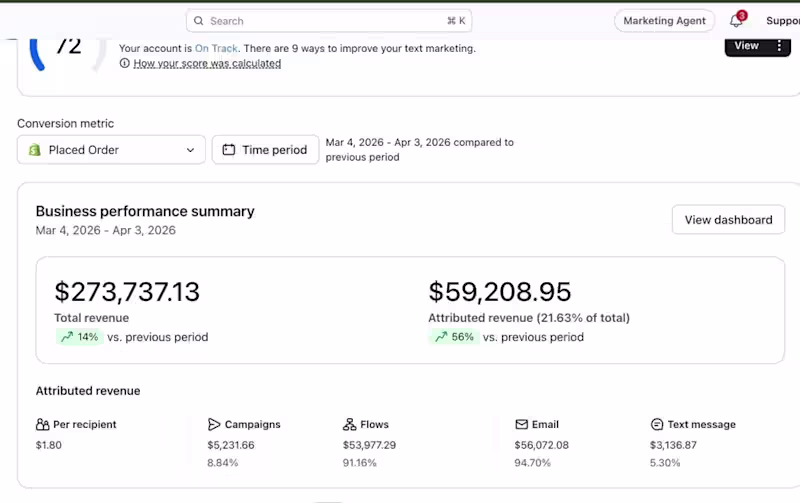Click the Placed Order dropdown chevron
This screenshot has width=800, height=503.
tap(190, 150)
